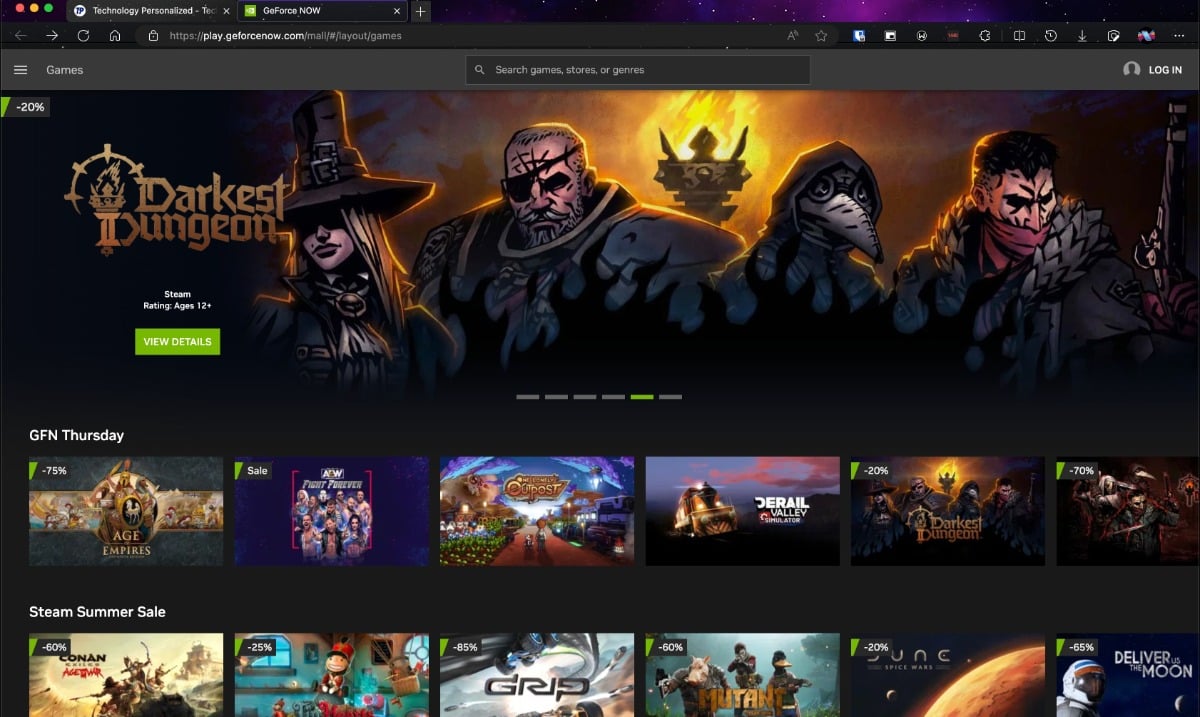Image resolution: width=1200 pixels, height=717 pixels.
Task: Reload the current page
Action: pyautogui.click(x=83, y=35)
